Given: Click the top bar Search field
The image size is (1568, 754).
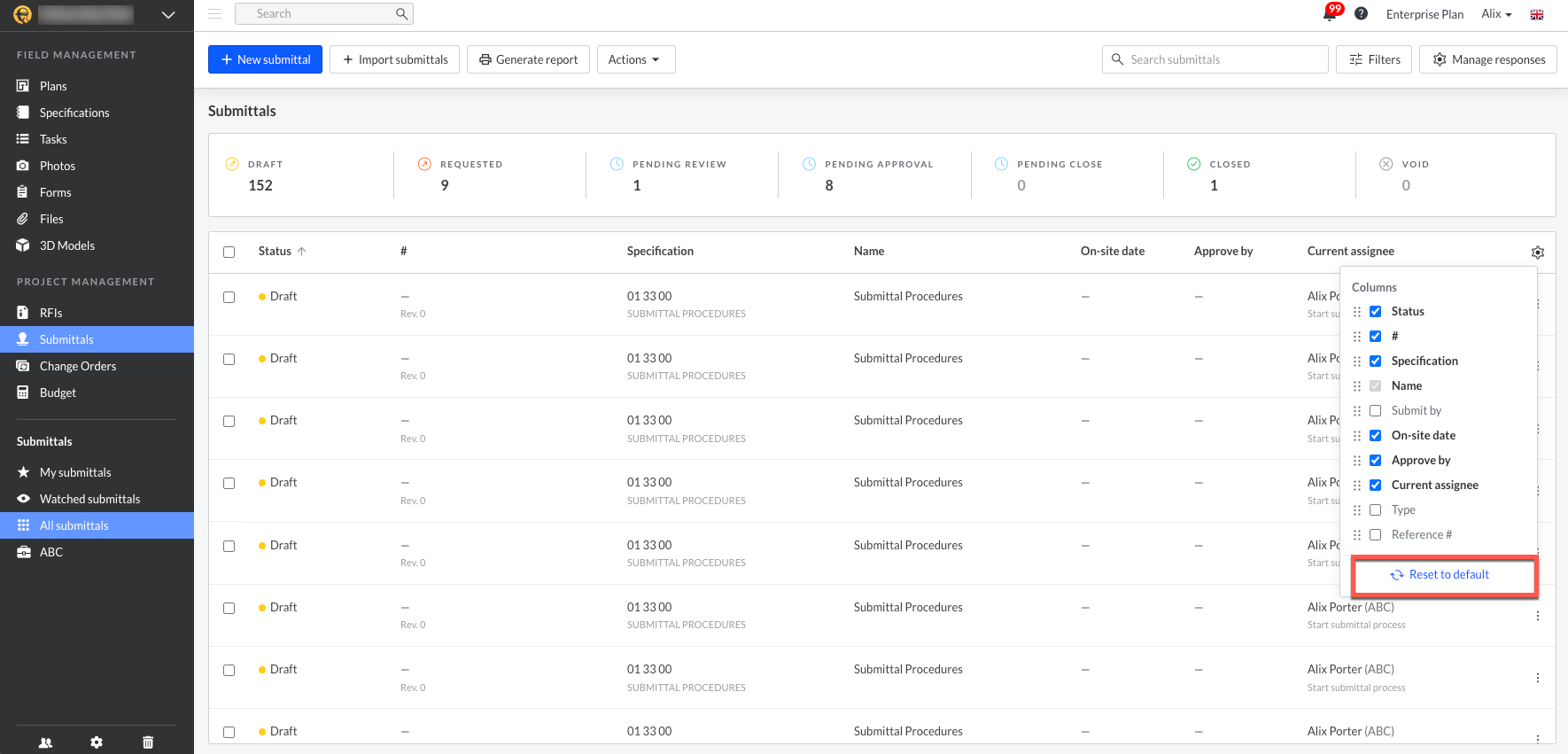Looking at the screenshot, I should pos(324,13).
